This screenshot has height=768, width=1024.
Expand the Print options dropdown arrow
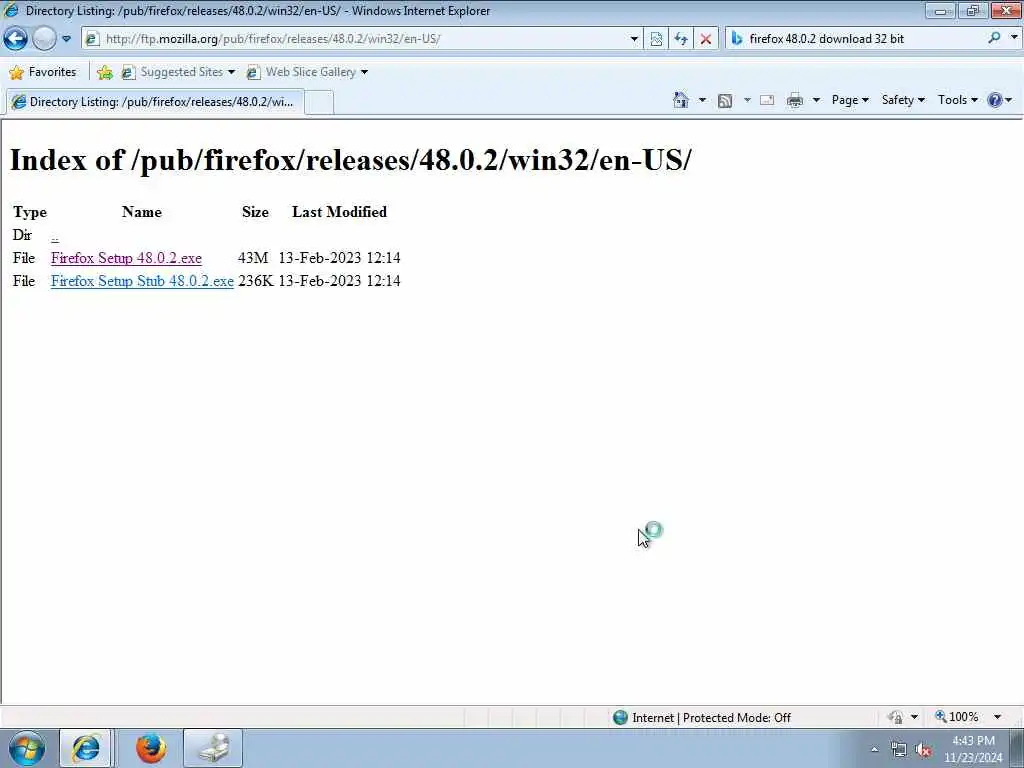[x=816, y=100]
